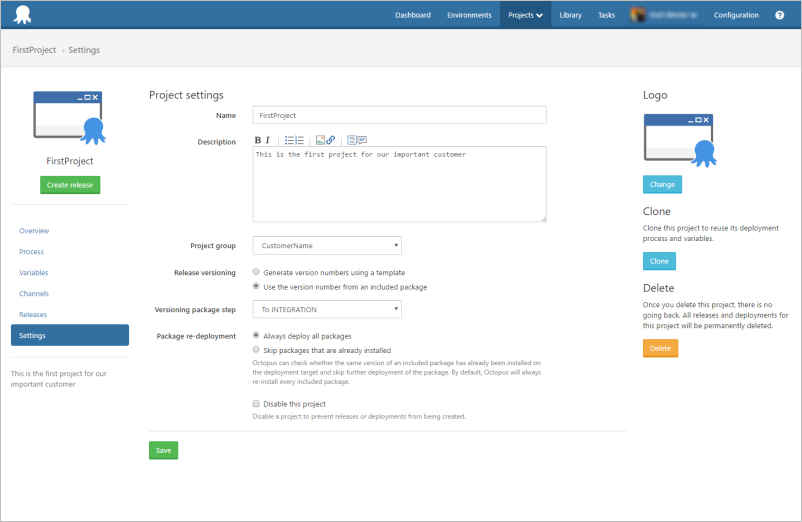Expand the Versioning package step dropdown
Screen dimensions: 802x522
(x=327, y=310)
